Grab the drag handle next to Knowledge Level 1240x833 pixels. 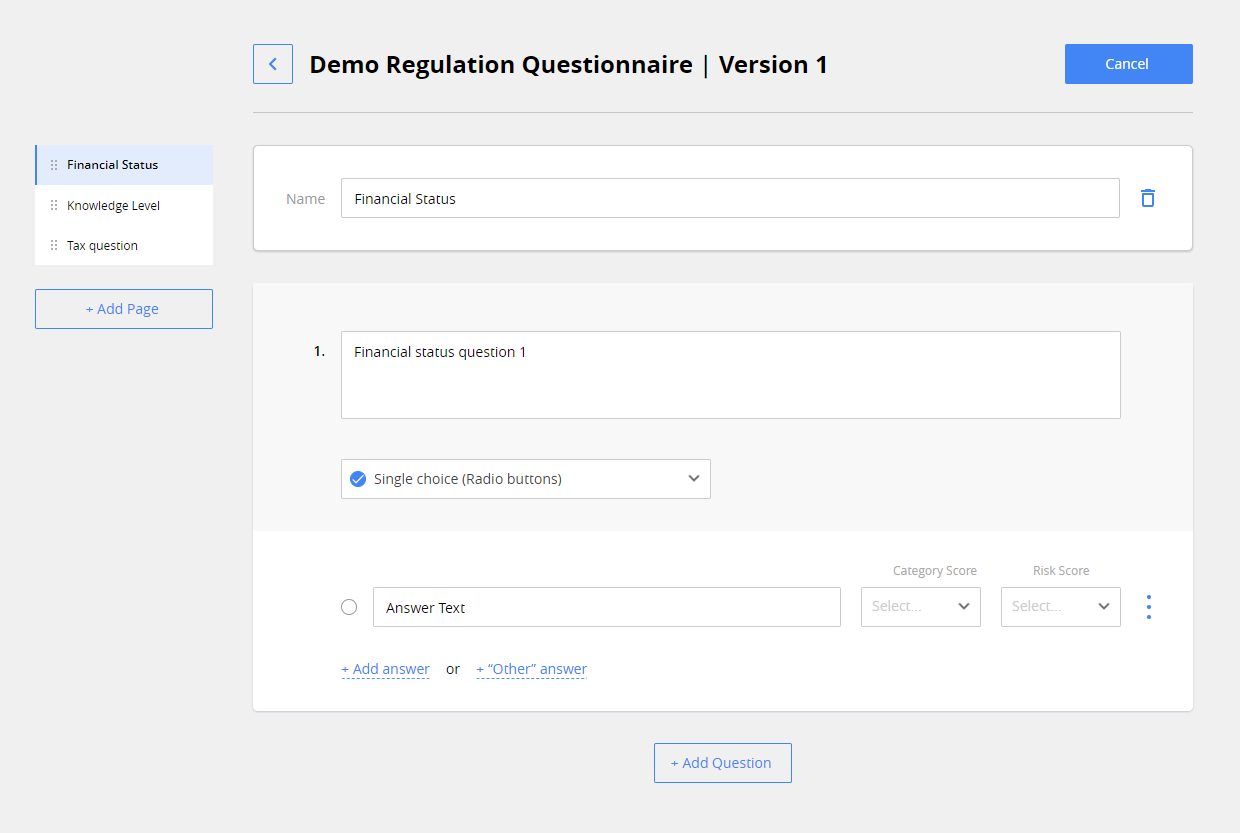53,205
